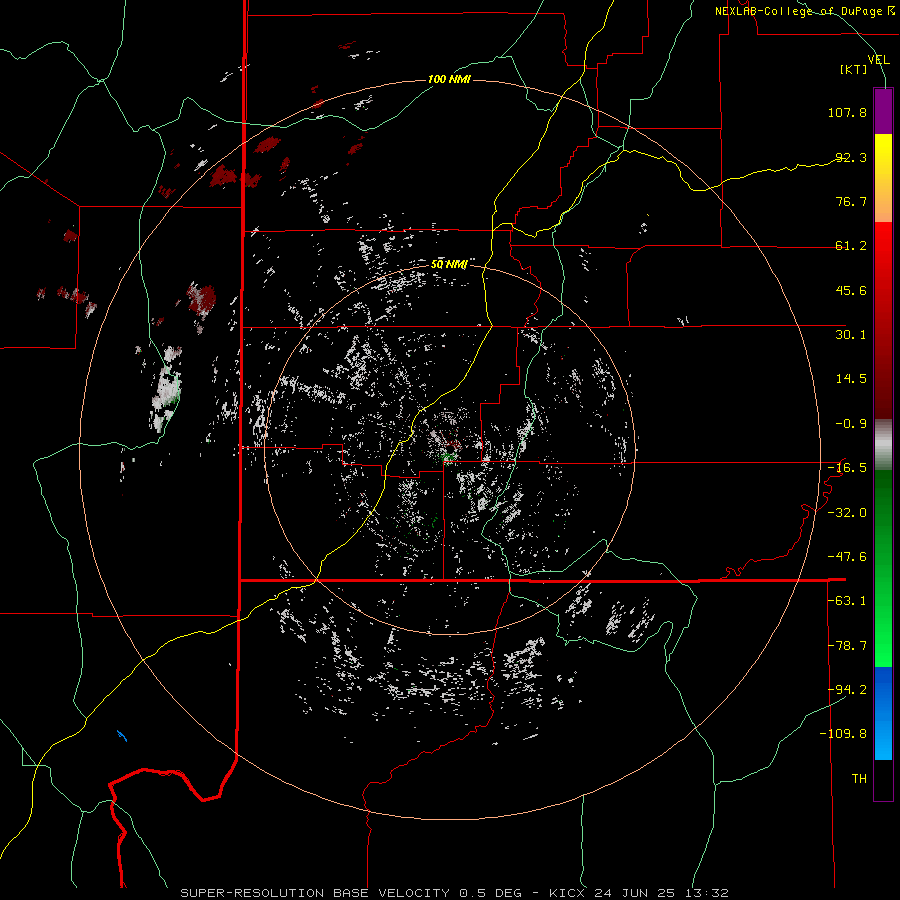The height and width of the screenshot is (900, 900).
Task: Select the -63.1 legend value
Action: point(847,601)
